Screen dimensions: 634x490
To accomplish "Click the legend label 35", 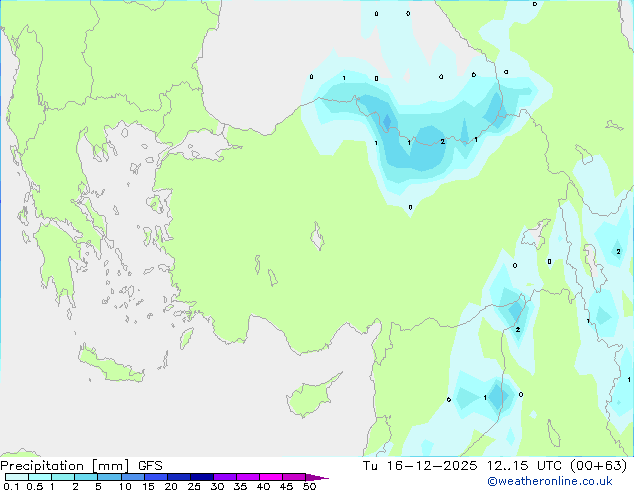I will pyautogui.click(x=240, y=486).
